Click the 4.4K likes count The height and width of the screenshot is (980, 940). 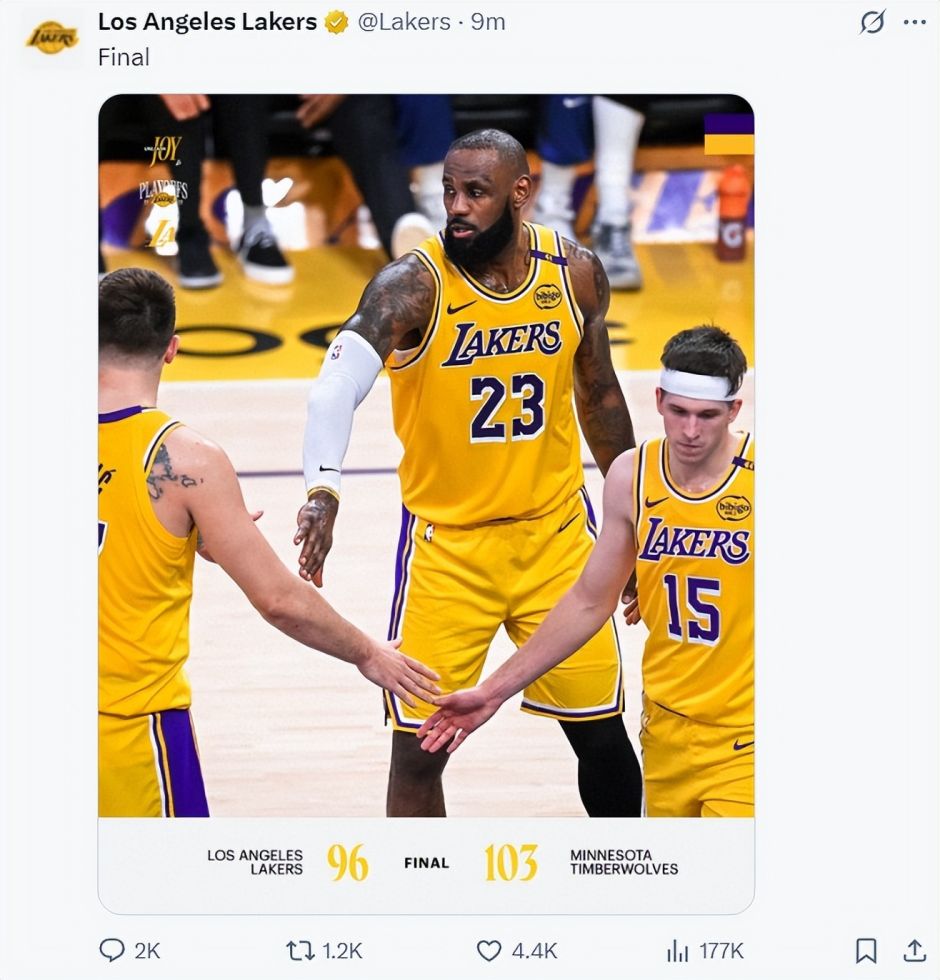pos(534,951)
